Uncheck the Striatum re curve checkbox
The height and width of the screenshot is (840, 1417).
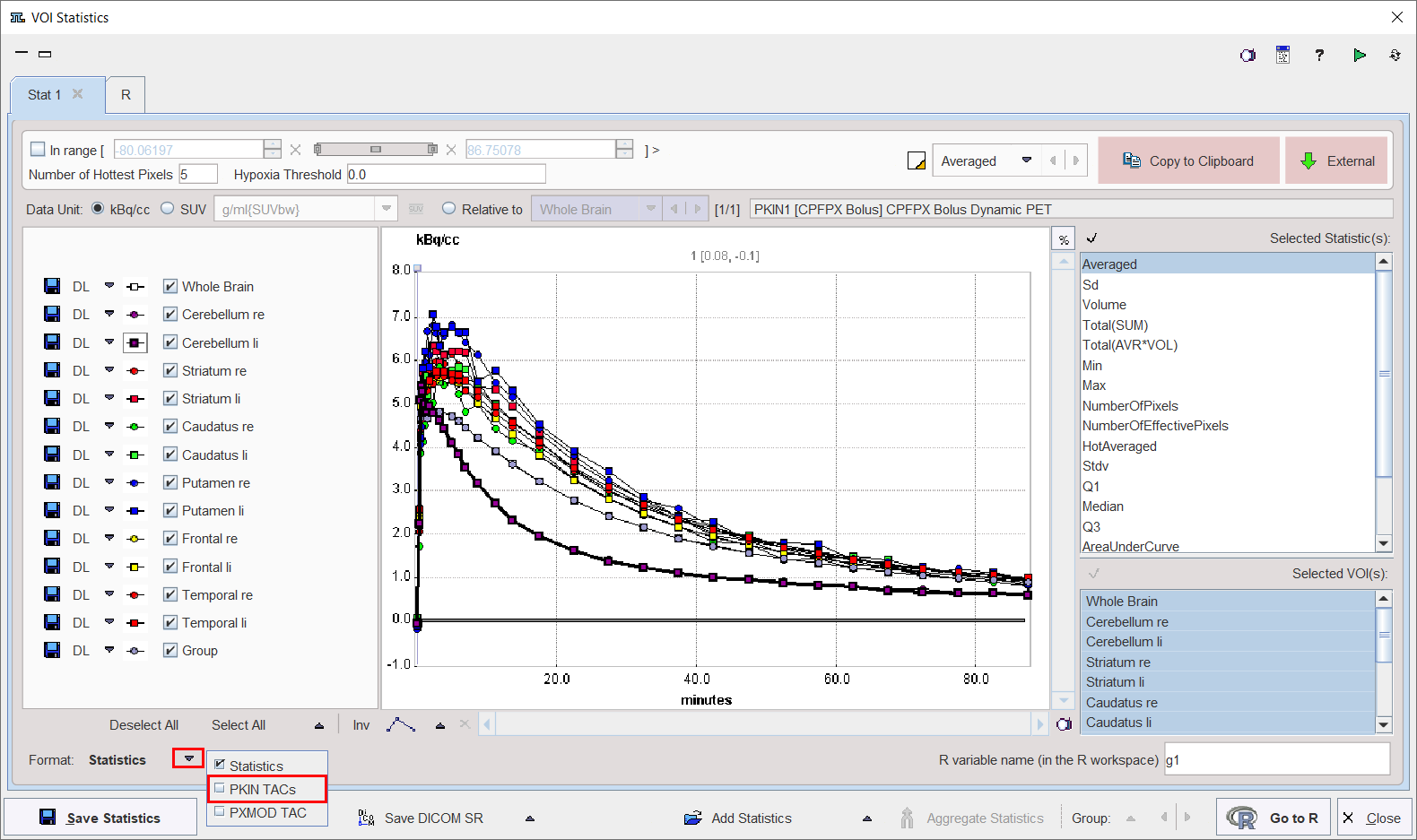[x=170, y=370]
